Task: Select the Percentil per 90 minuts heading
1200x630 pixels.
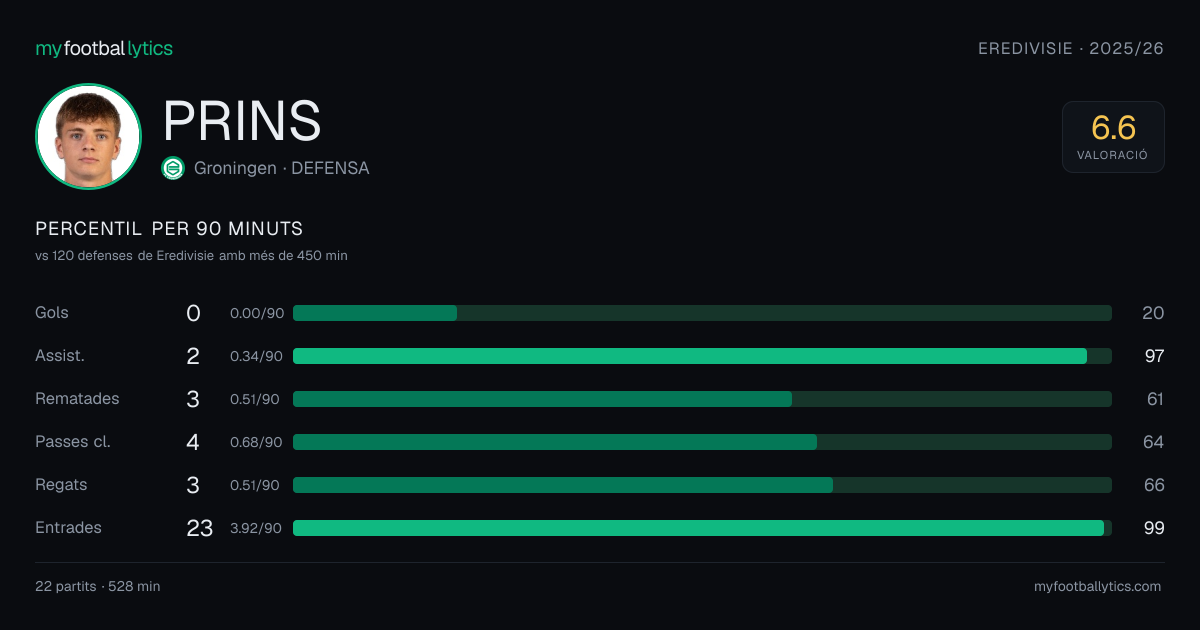Action: point(169,229)
